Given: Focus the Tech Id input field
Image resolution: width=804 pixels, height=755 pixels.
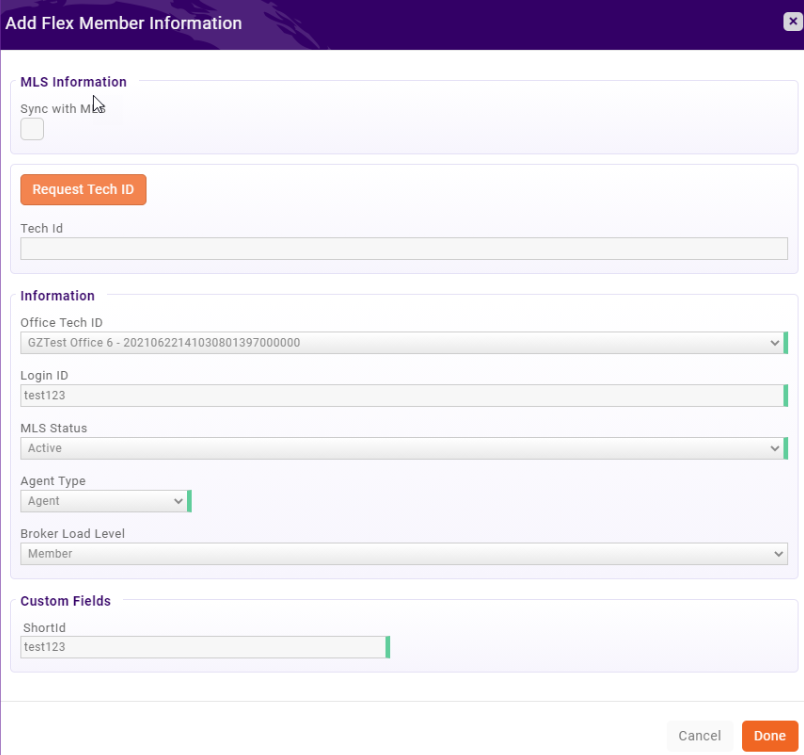Looking at the screenshot, I should pos(403,249).
